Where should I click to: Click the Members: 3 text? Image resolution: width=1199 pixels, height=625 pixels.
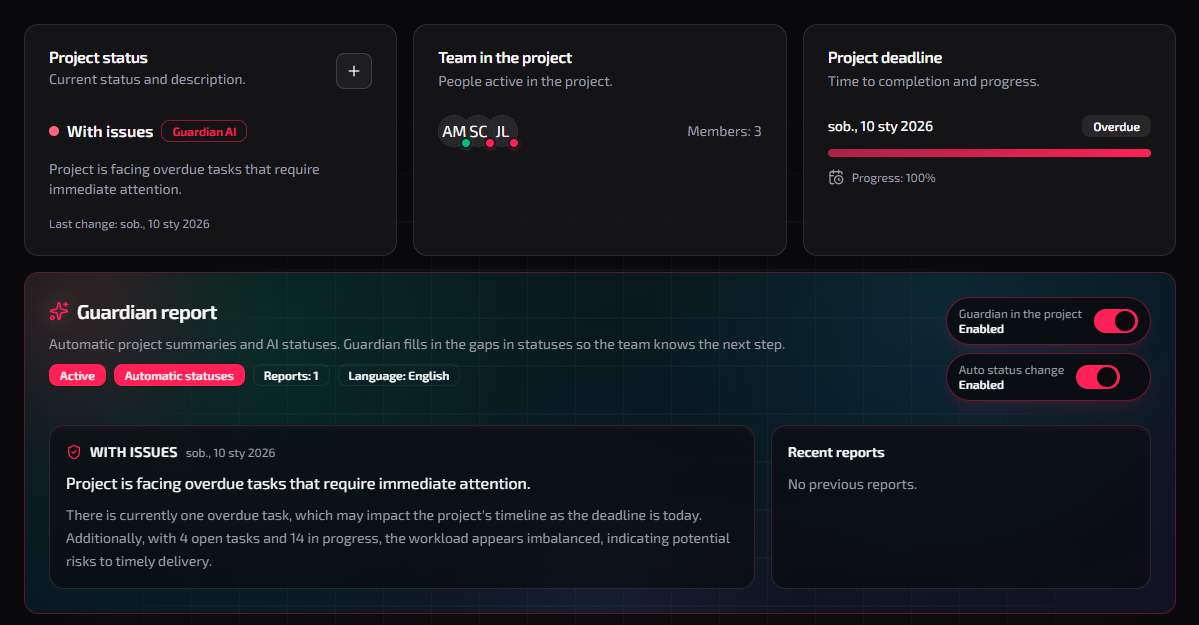coord(724,132)
